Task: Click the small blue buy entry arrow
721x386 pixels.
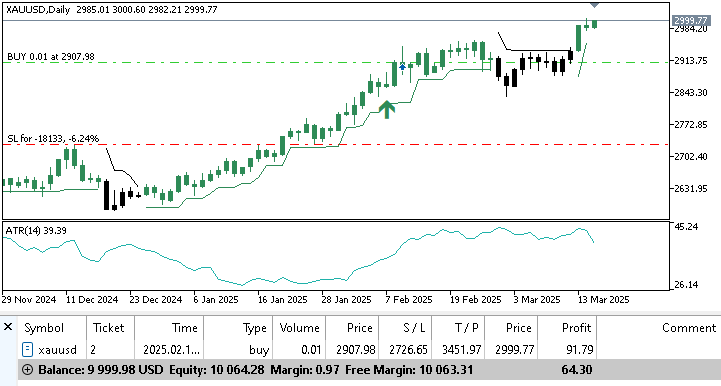Action: tap(402, 68)
